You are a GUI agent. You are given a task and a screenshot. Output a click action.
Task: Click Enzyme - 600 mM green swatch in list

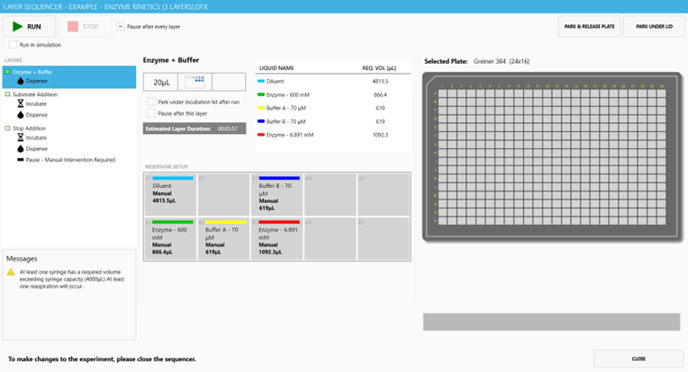click(x=261, y=94)
